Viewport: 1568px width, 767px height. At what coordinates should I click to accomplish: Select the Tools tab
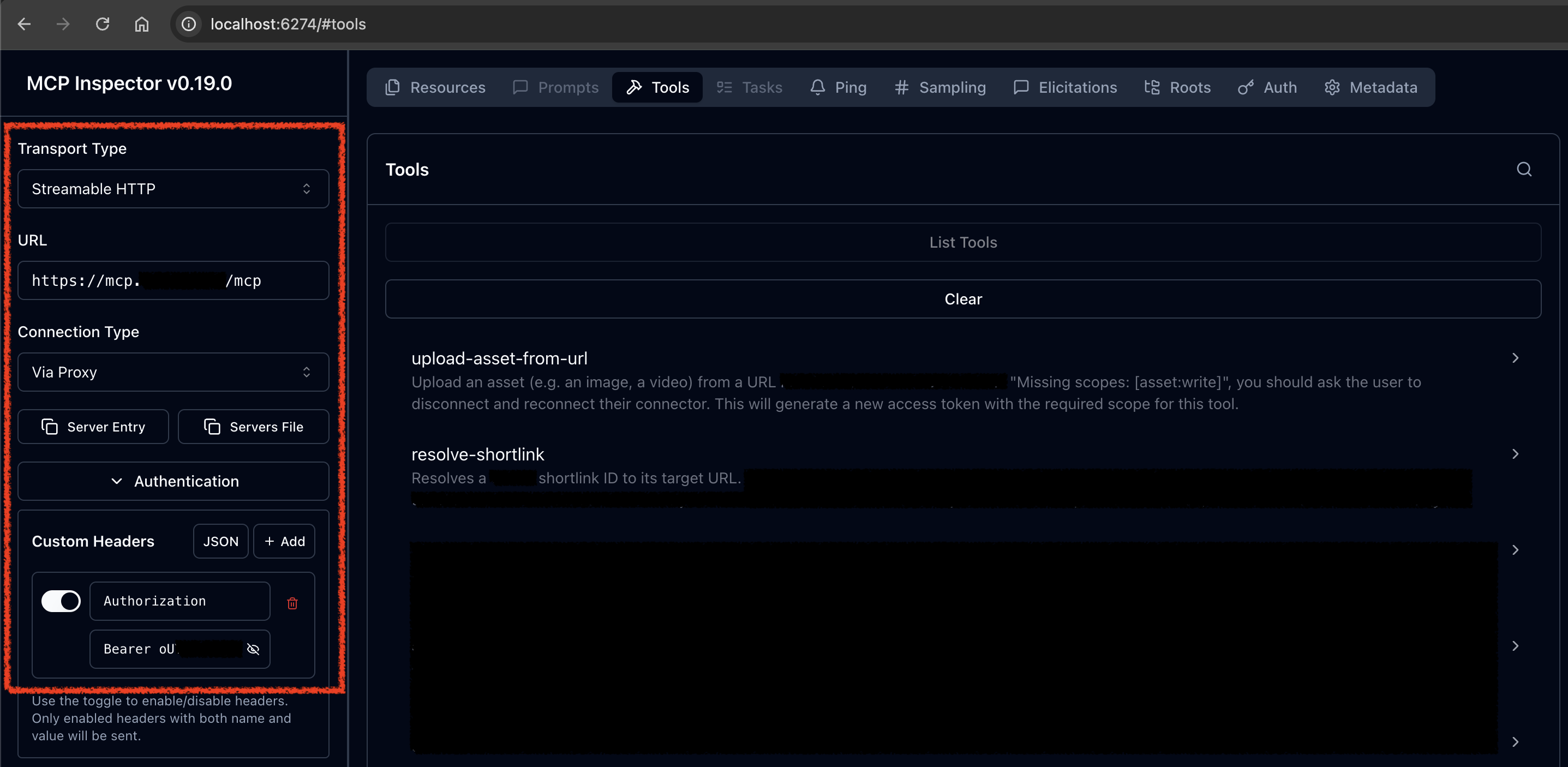click(x=657, y=87)
